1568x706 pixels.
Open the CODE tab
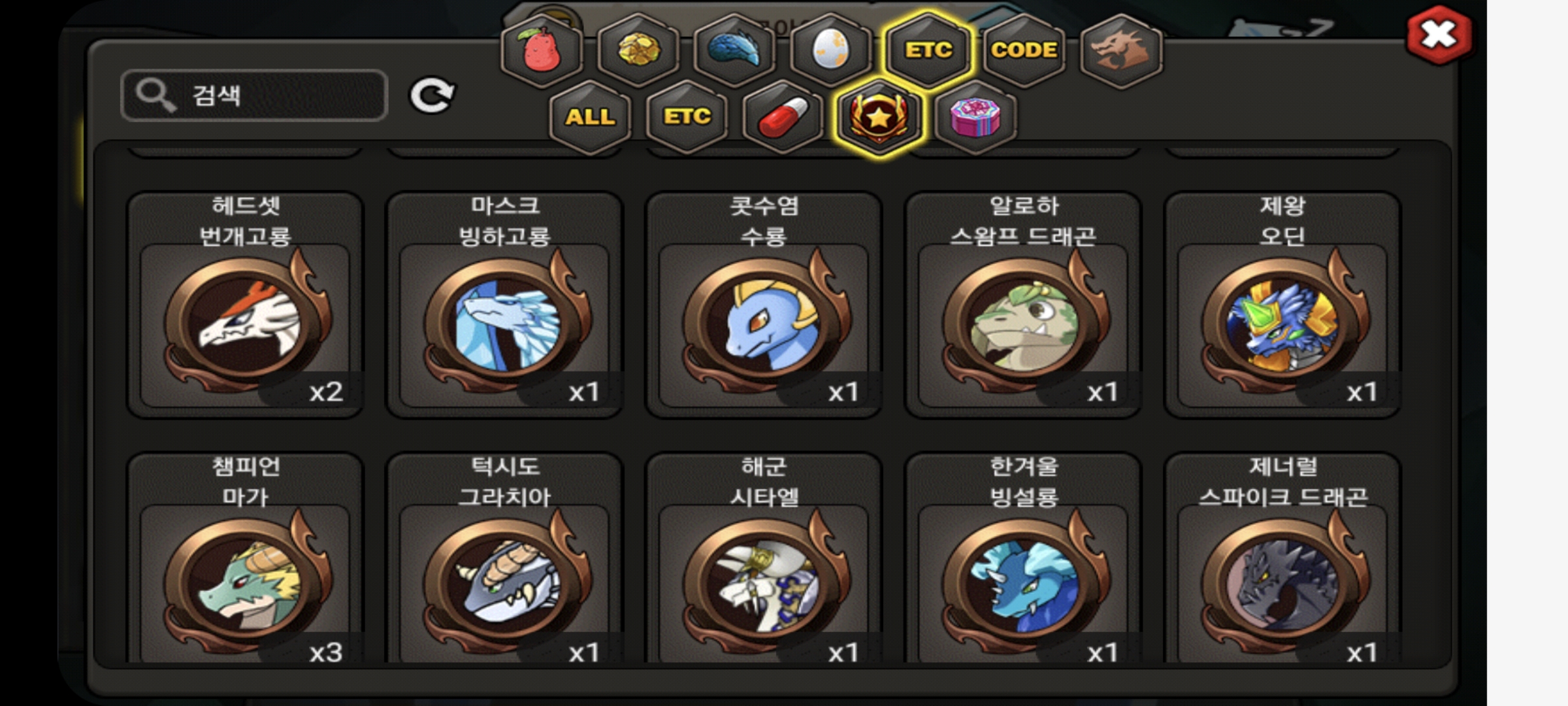pos(1024,51)
